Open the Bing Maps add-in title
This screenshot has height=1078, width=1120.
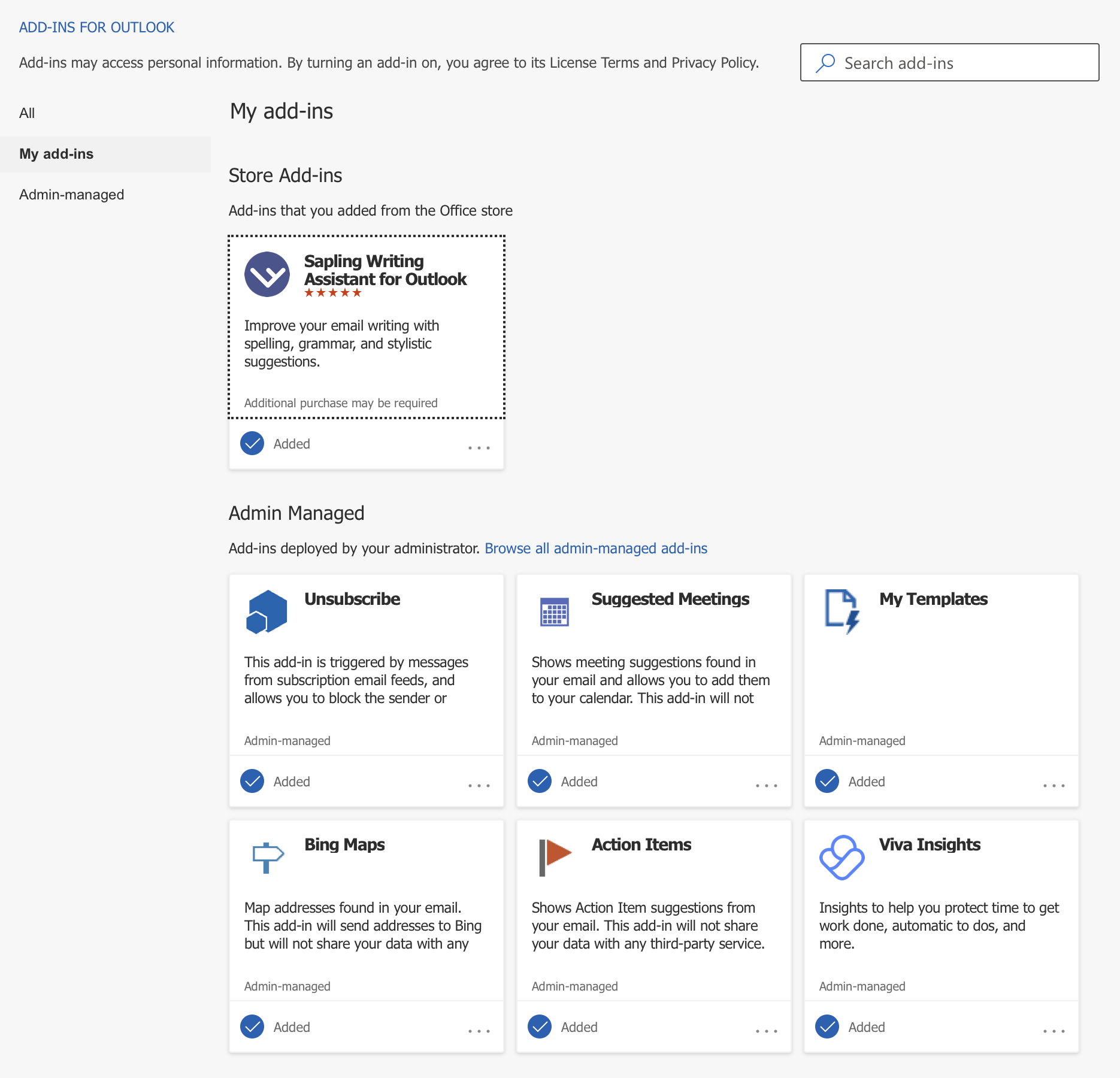(x=344, y=844)
